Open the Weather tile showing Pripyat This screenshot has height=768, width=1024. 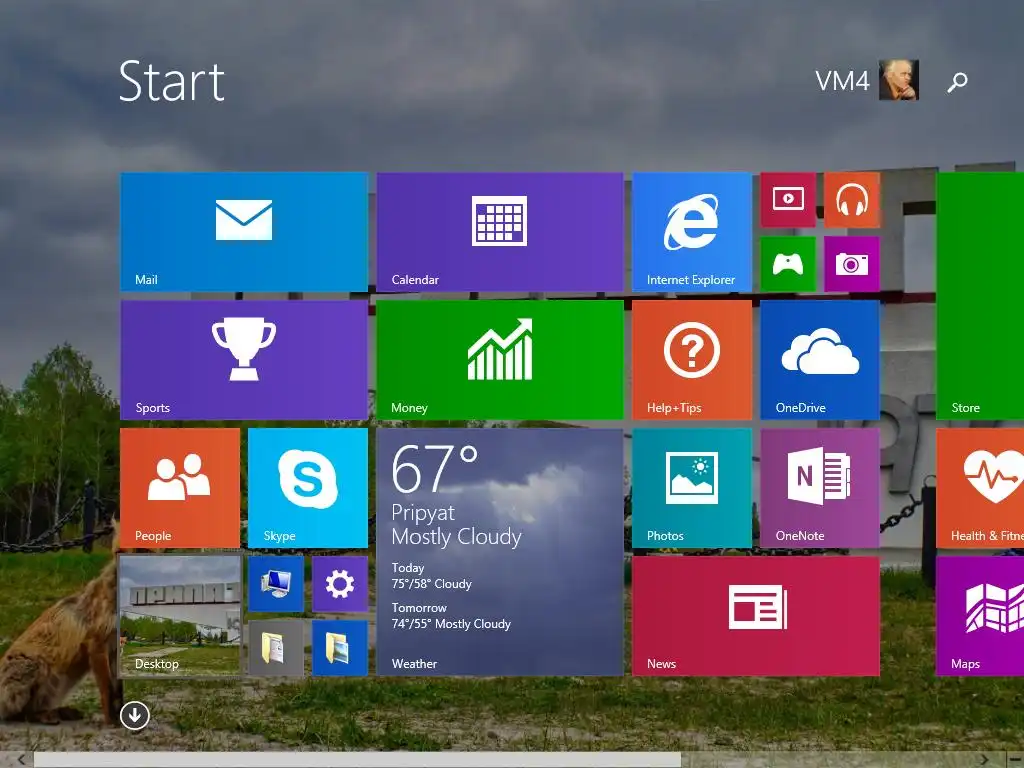pos(500,551)
